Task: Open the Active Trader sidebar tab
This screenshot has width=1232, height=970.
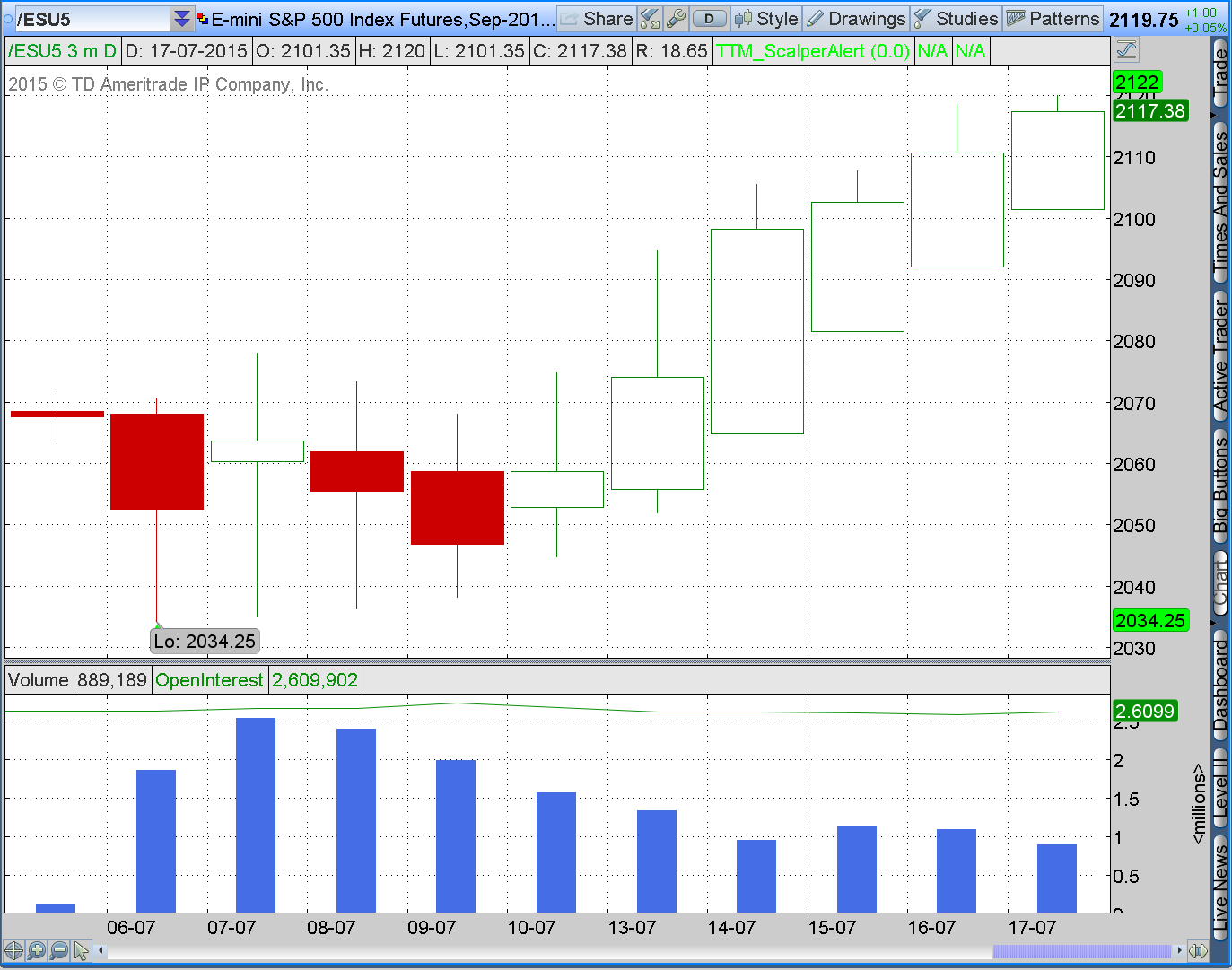Action: [1220, 356]
